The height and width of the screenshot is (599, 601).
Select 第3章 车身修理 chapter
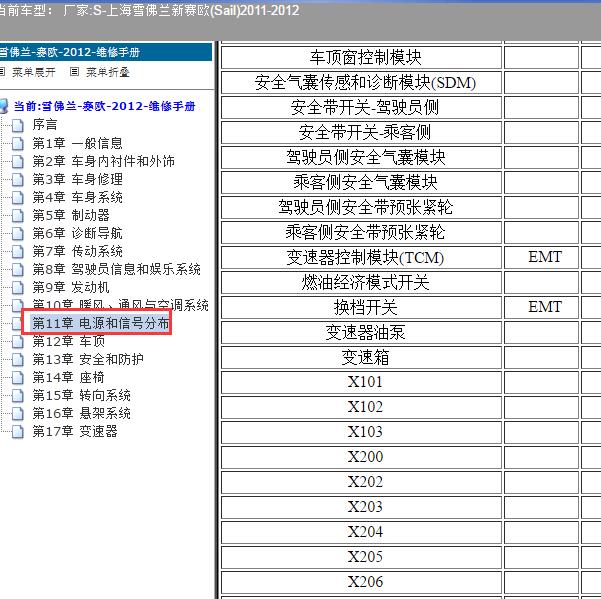77,179
